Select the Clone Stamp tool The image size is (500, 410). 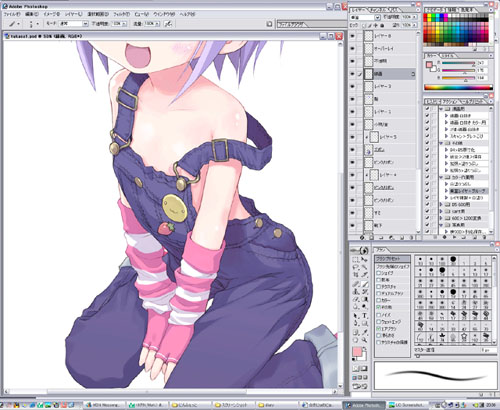click(356, 292)
